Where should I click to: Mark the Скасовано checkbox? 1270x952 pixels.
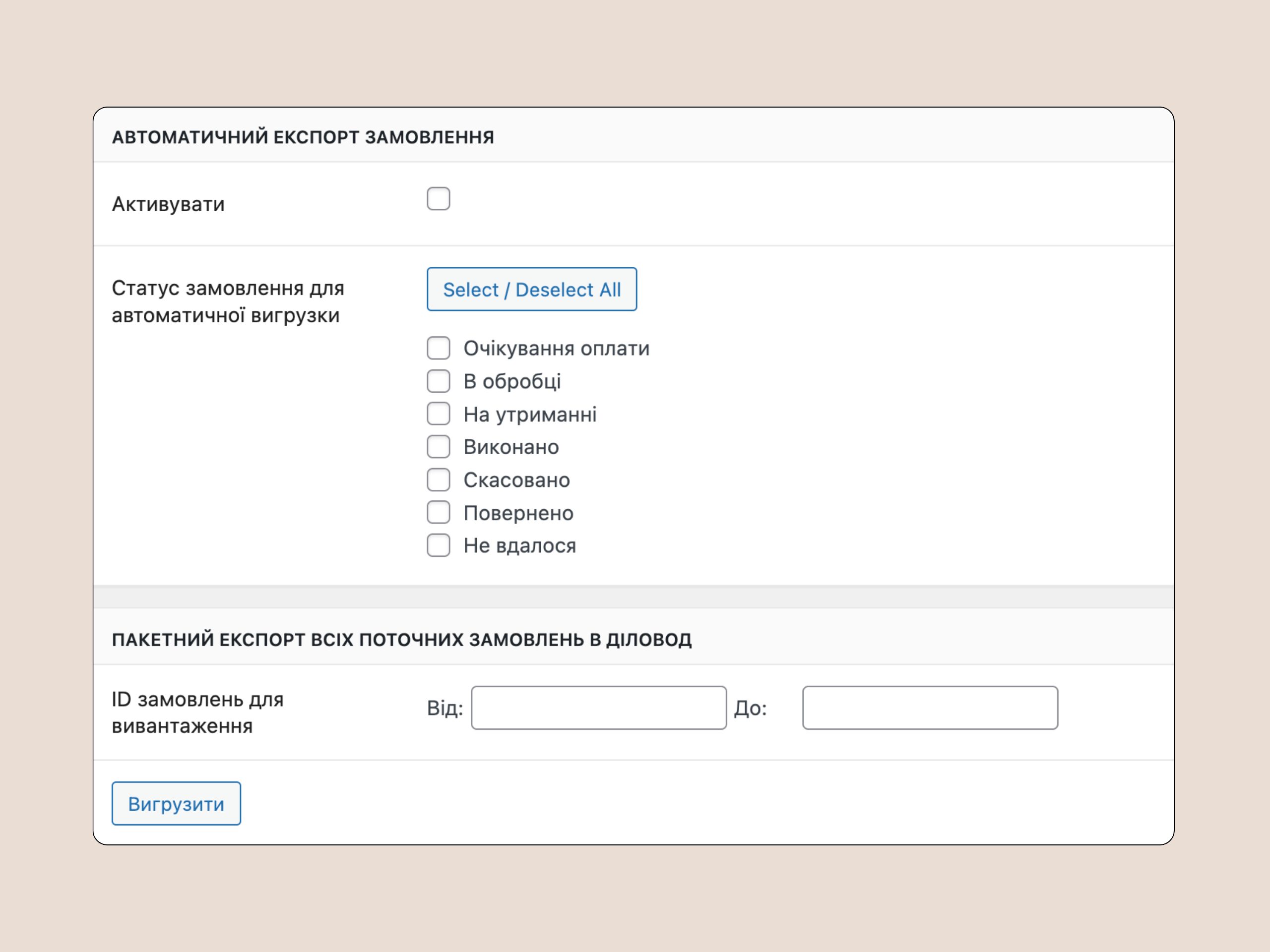point(438,480)
